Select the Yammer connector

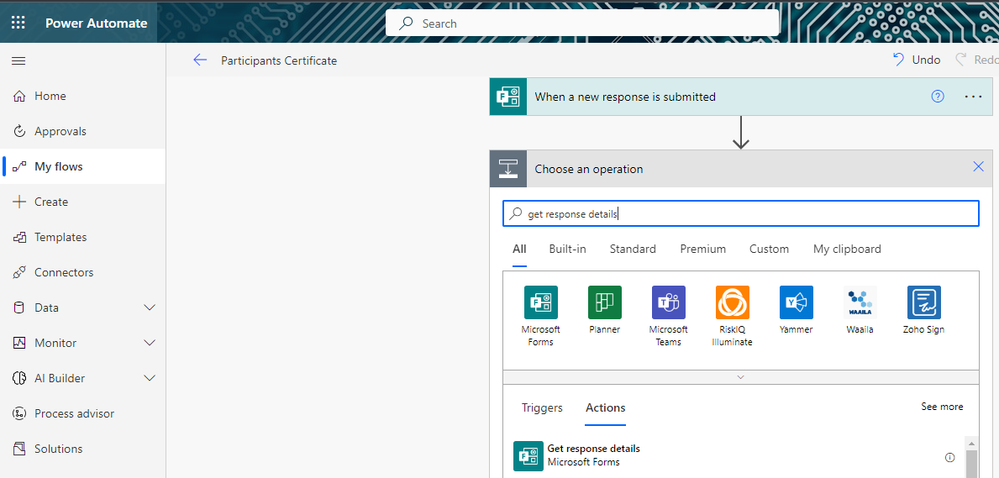tap(796, 310)
